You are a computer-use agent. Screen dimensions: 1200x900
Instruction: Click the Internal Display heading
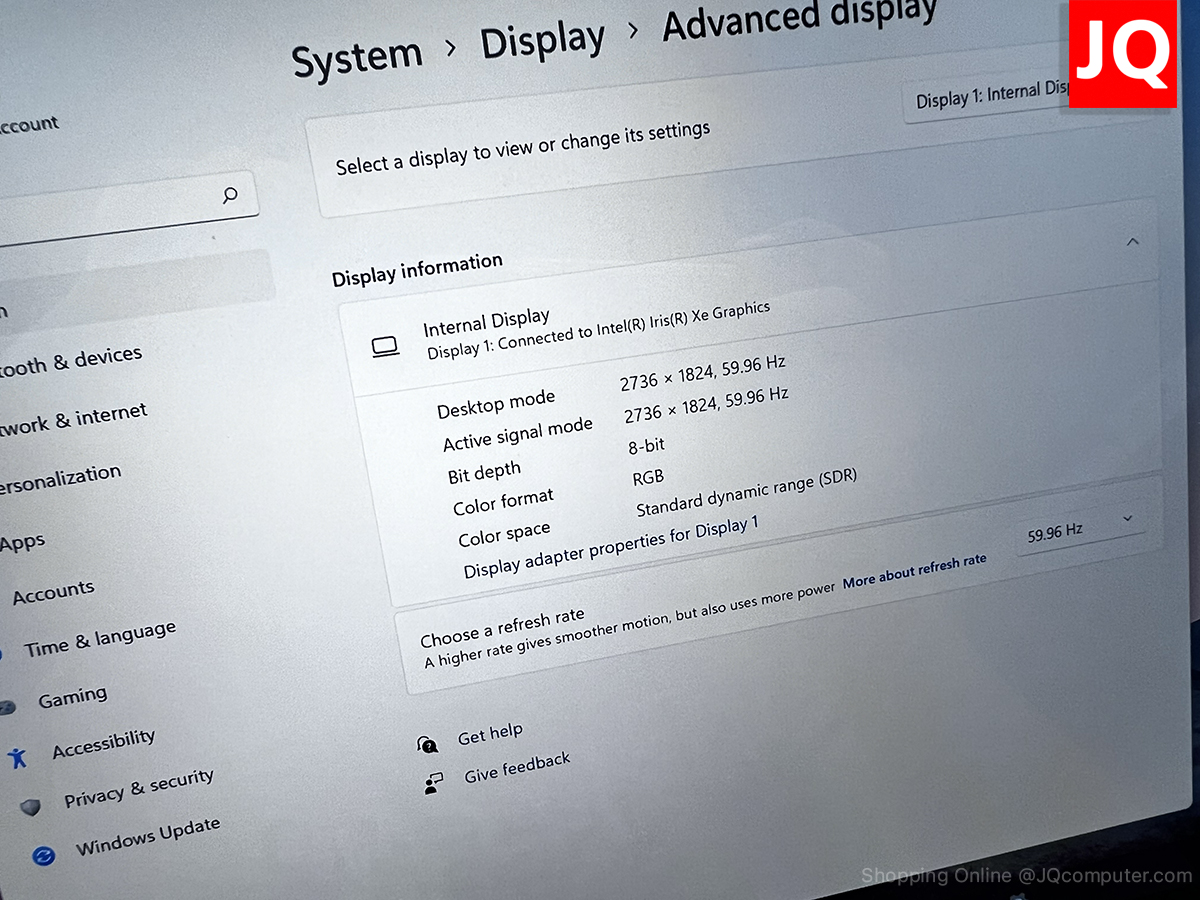[486, 323]
